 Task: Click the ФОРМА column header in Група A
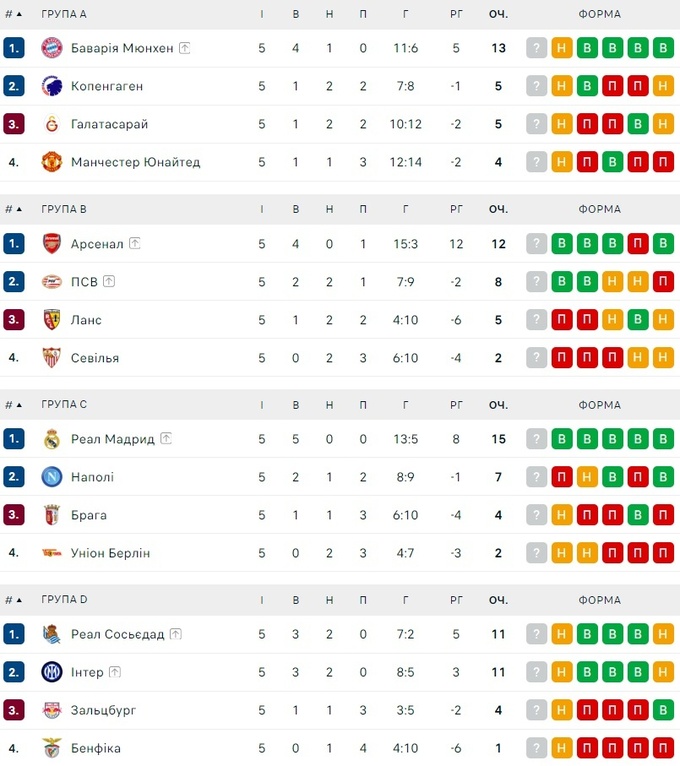tap(599, 14)
